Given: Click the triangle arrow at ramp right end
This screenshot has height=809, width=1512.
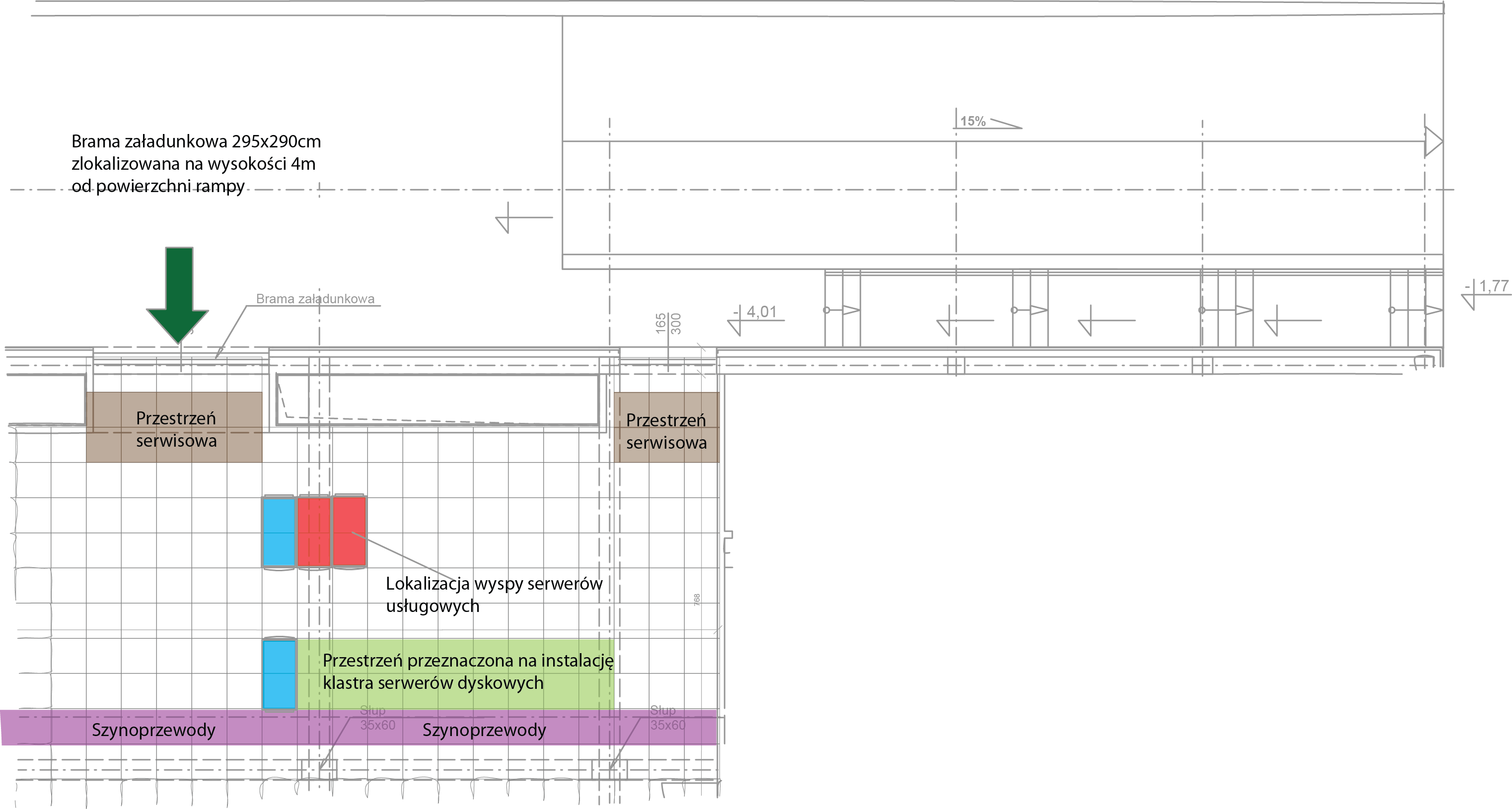Looking at the screenshot, I should [x=1433, y=141].
